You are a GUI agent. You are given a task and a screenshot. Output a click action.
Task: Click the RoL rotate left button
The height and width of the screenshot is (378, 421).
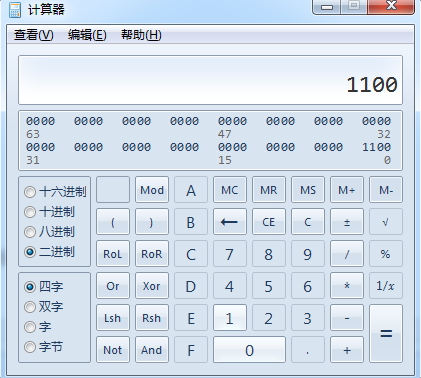[x=113, y=254]
